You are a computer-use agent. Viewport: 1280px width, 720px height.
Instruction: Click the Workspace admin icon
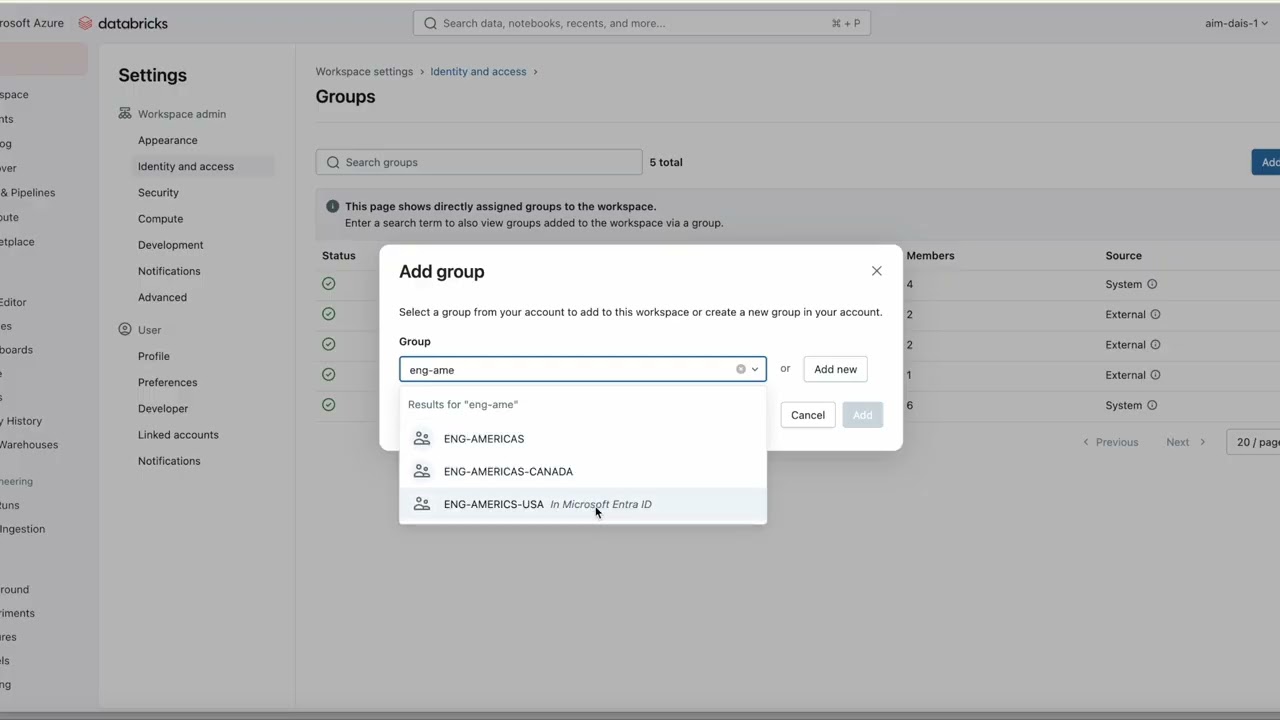[125, 114]
